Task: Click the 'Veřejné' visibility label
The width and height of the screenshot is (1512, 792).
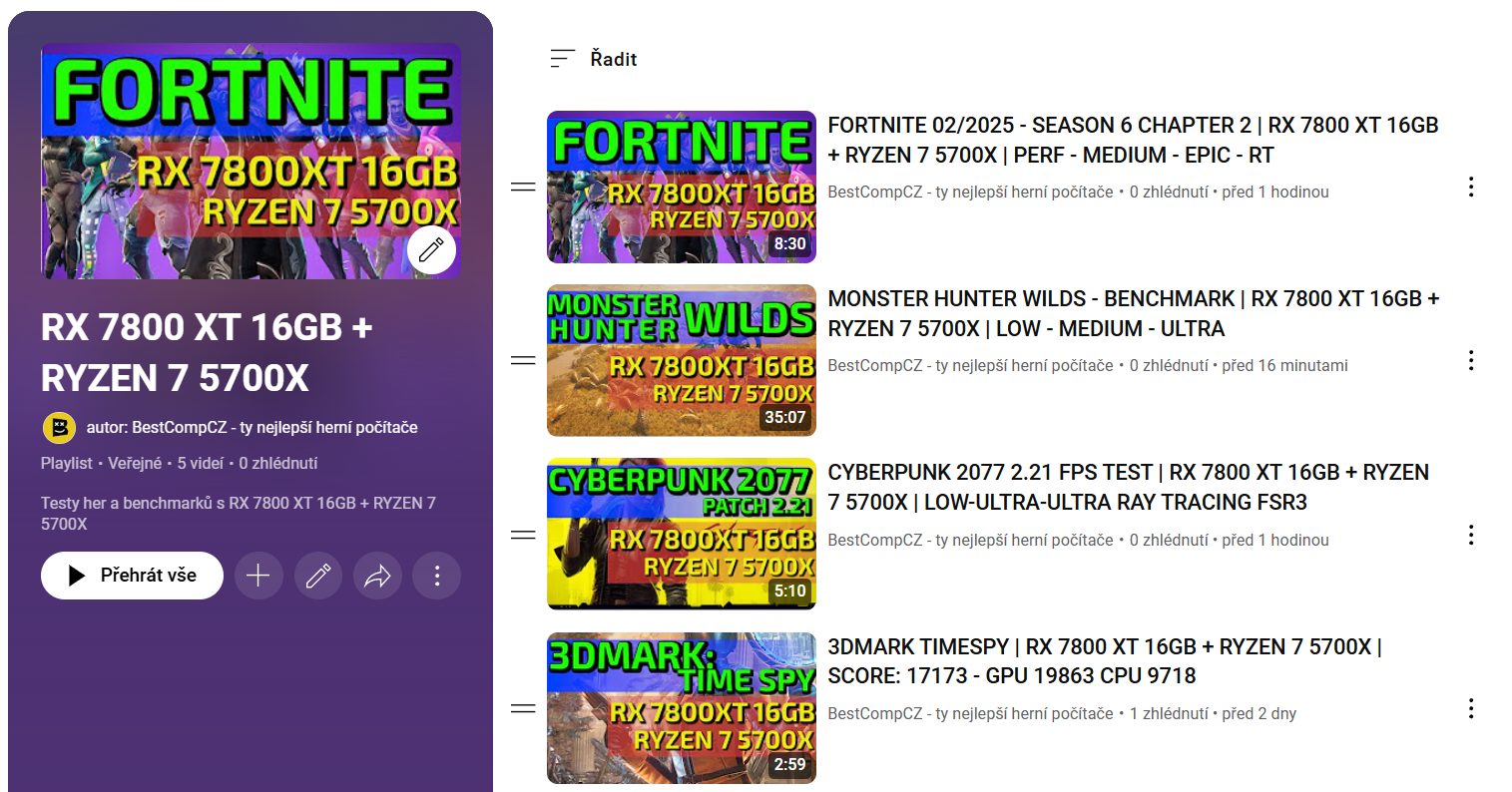Action: (x=135, y=463)
